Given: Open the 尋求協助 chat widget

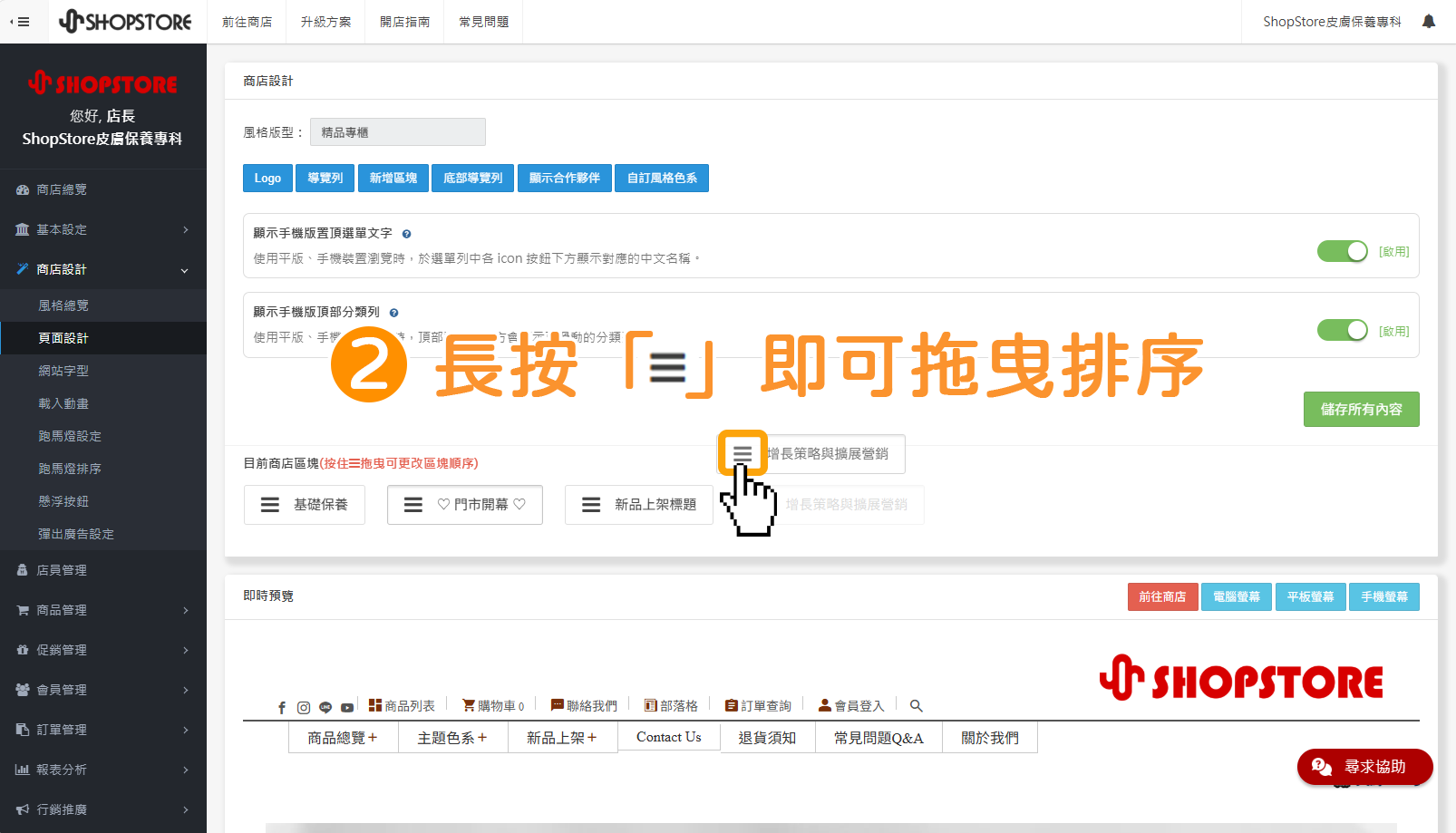Looking at the screenshot, I should 1365,767.
